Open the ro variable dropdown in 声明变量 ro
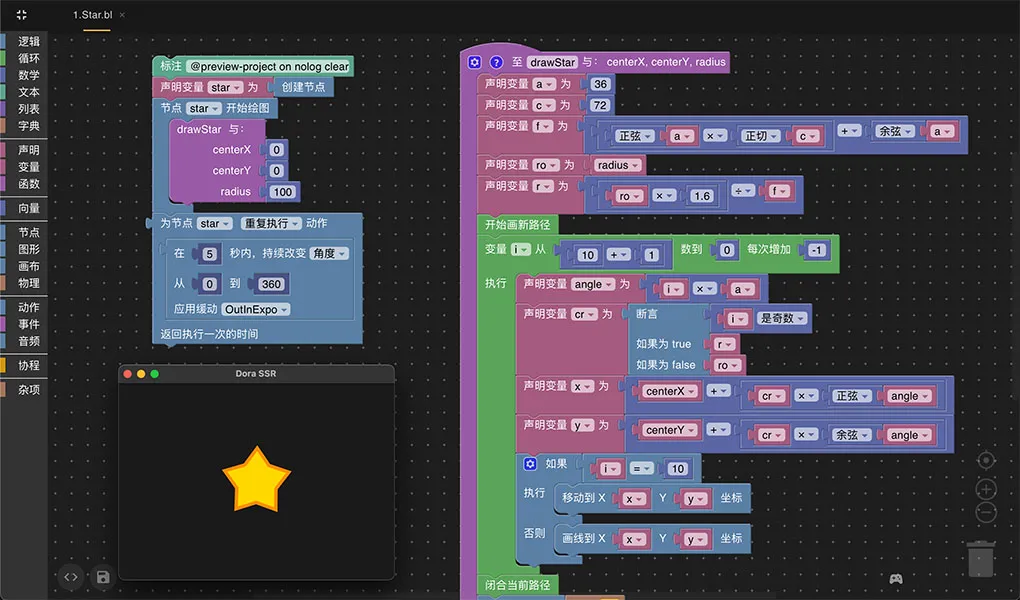Screen dimensions: 1020x600 [546, 165]
